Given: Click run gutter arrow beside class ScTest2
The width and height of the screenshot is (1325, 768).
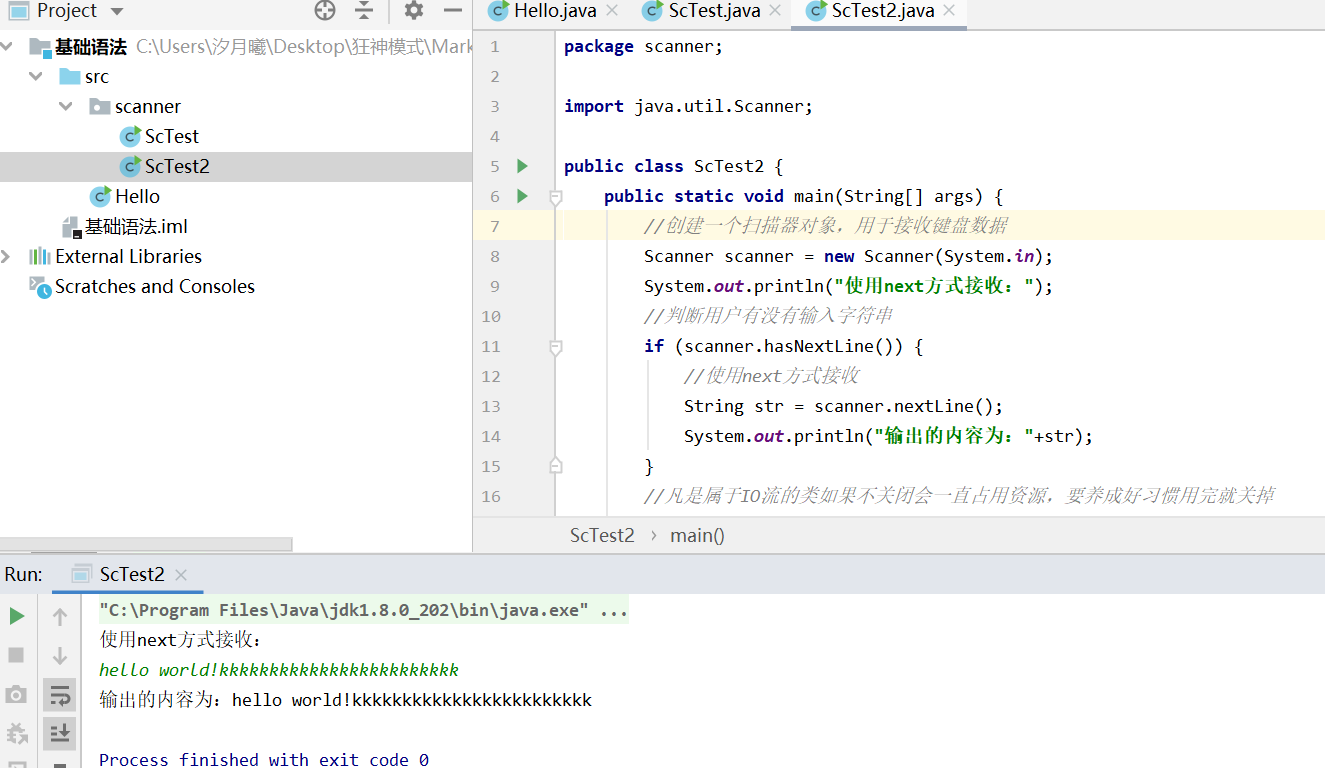Looking at the screenshot, I should click(x=522, y=166).
